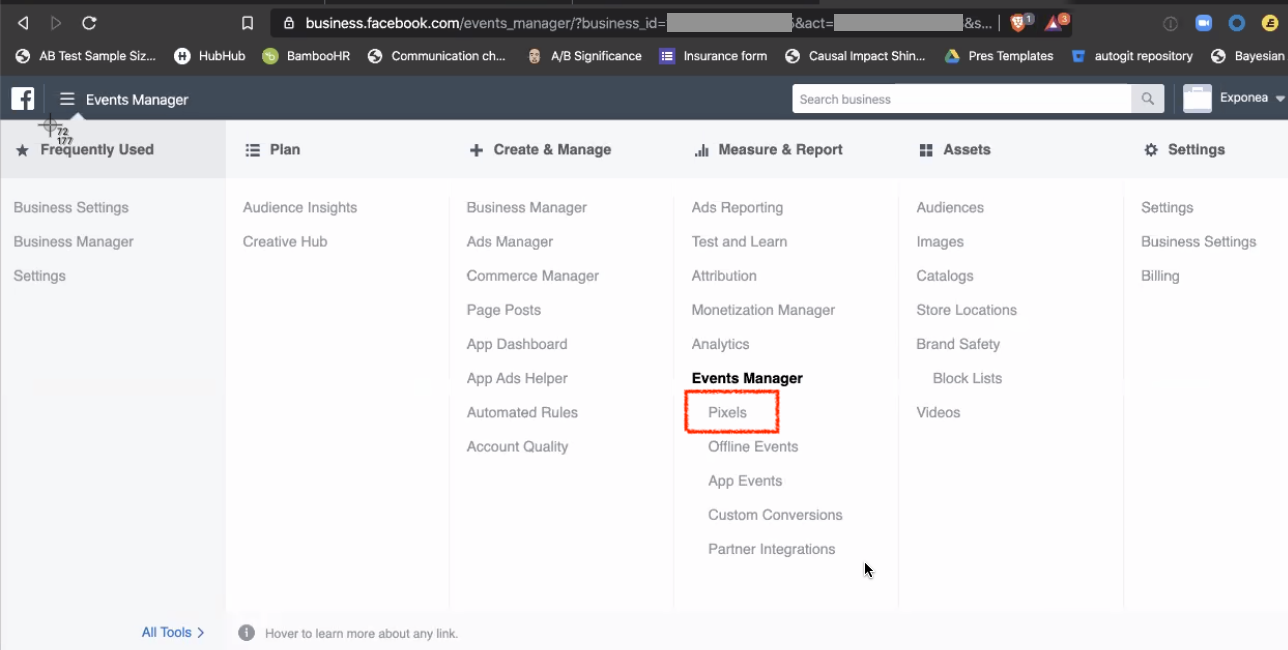Click the Facebook logo icon
This screenshot has width=1288, height=650.
(23, 98)
